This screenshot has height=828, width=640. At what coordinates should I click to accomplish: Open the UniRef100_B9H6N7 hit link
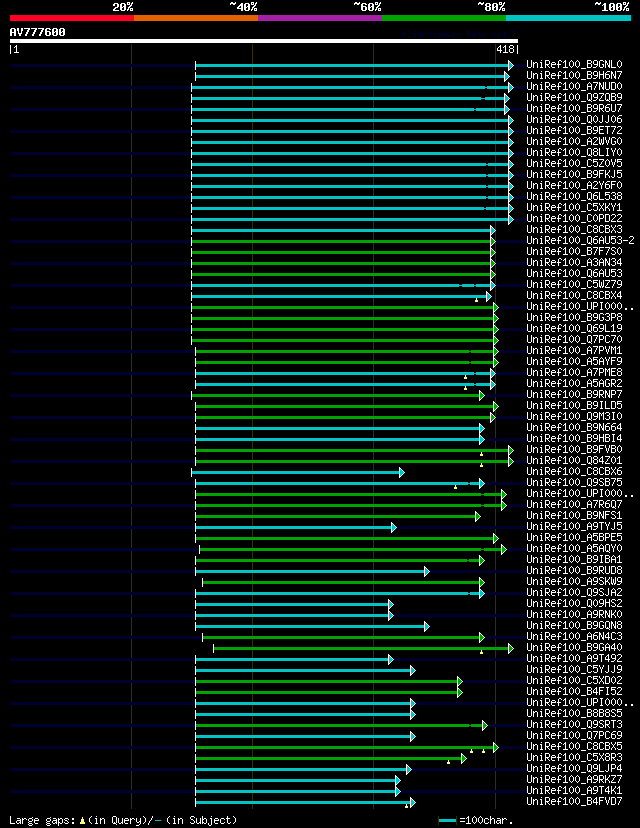(x=574, y=76)
